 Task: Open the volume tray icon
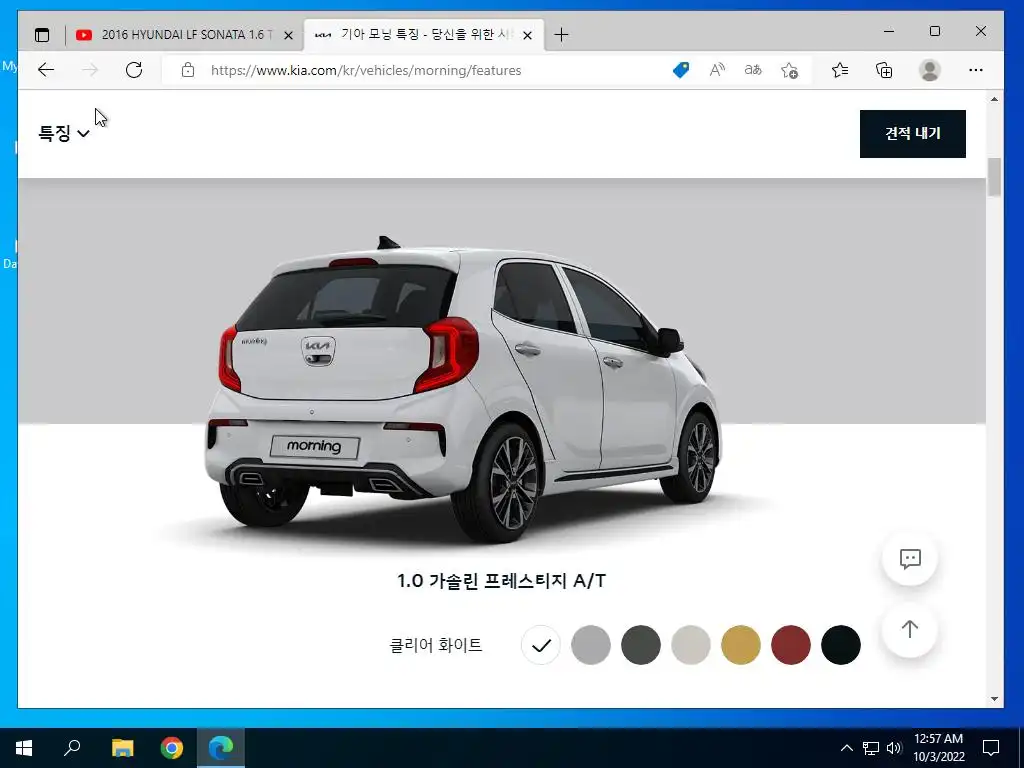pyautogui.click(x=894, y=748)
